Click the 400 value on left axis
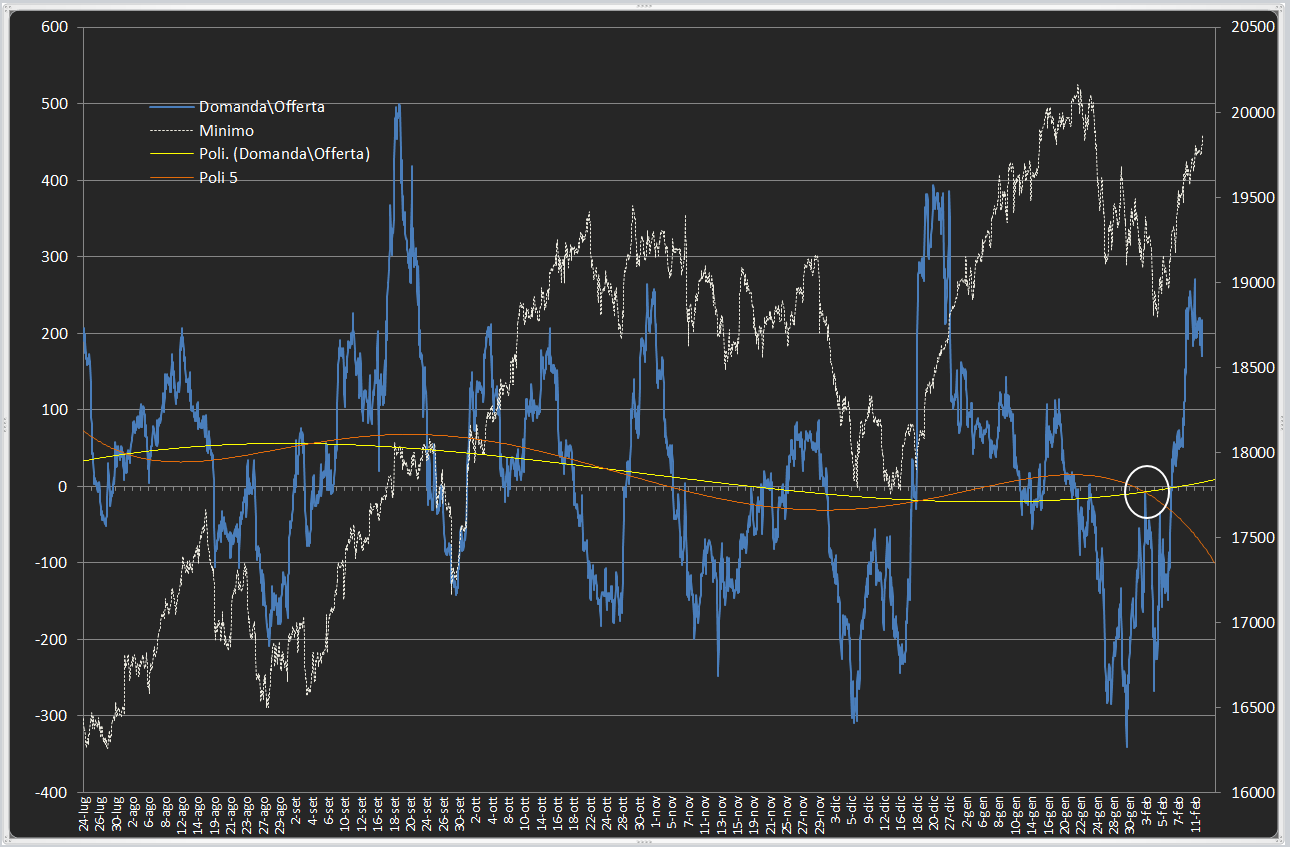The image size is (1290, 847). (x=54, y=180)
